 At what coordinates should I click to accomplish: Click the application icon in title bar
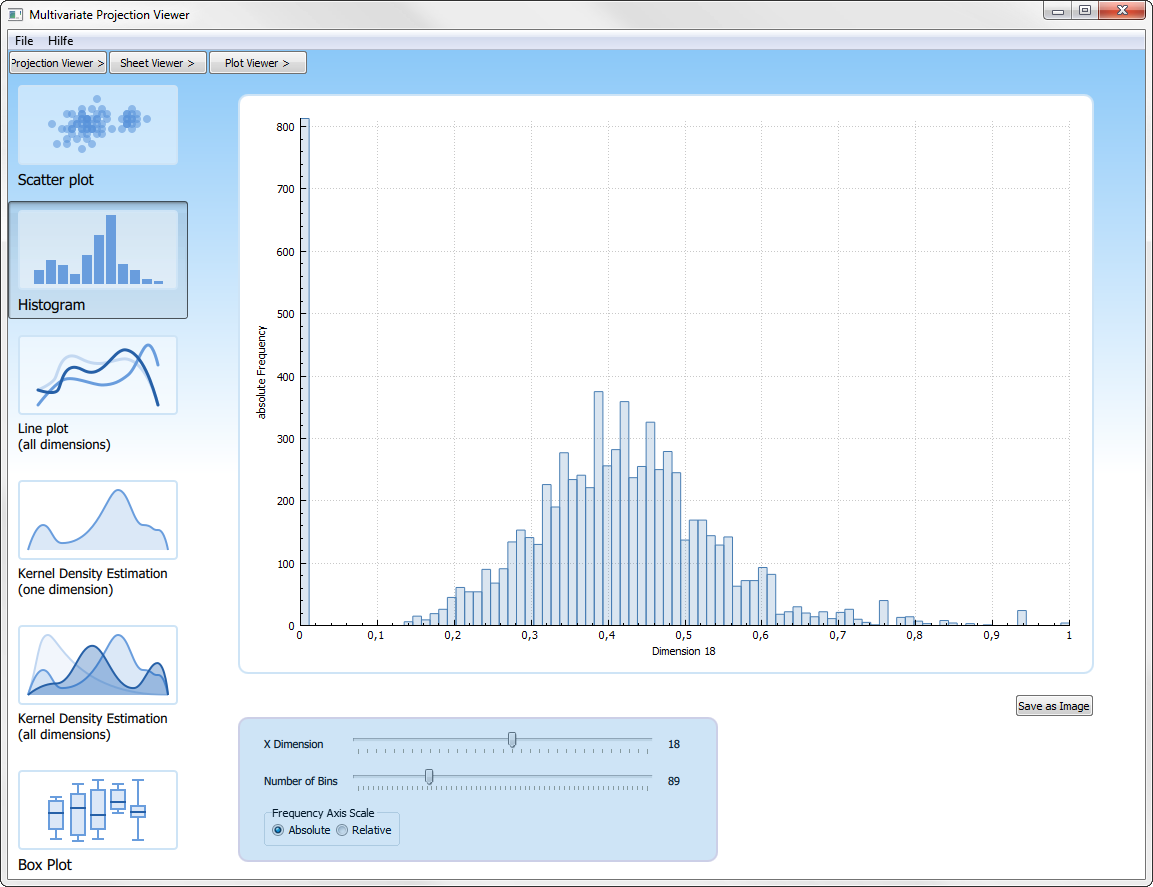(x=15, y=15)
